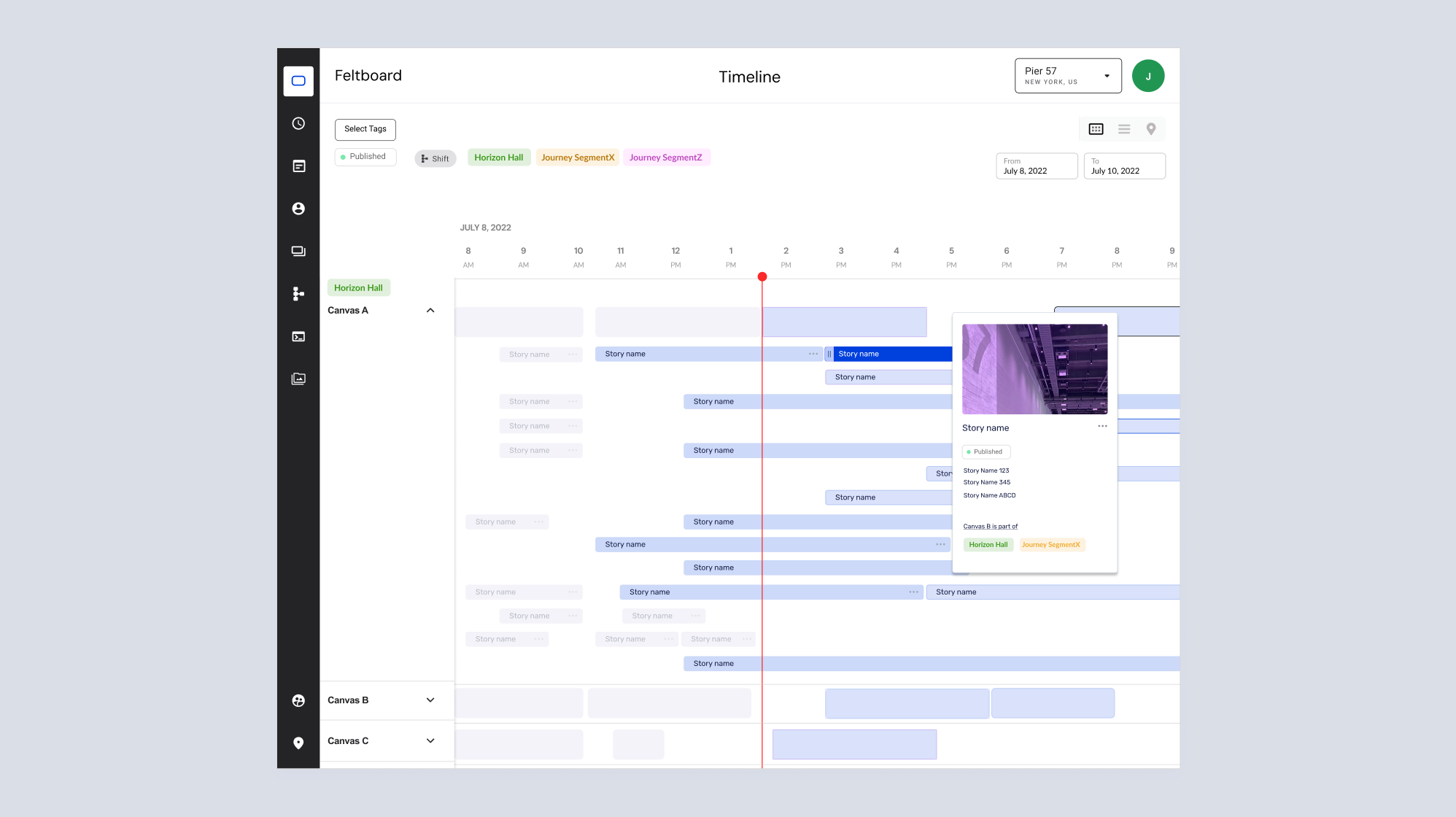
Task: Toggle the Journey SegmentZ tag filter
Action: click(666, 158)
